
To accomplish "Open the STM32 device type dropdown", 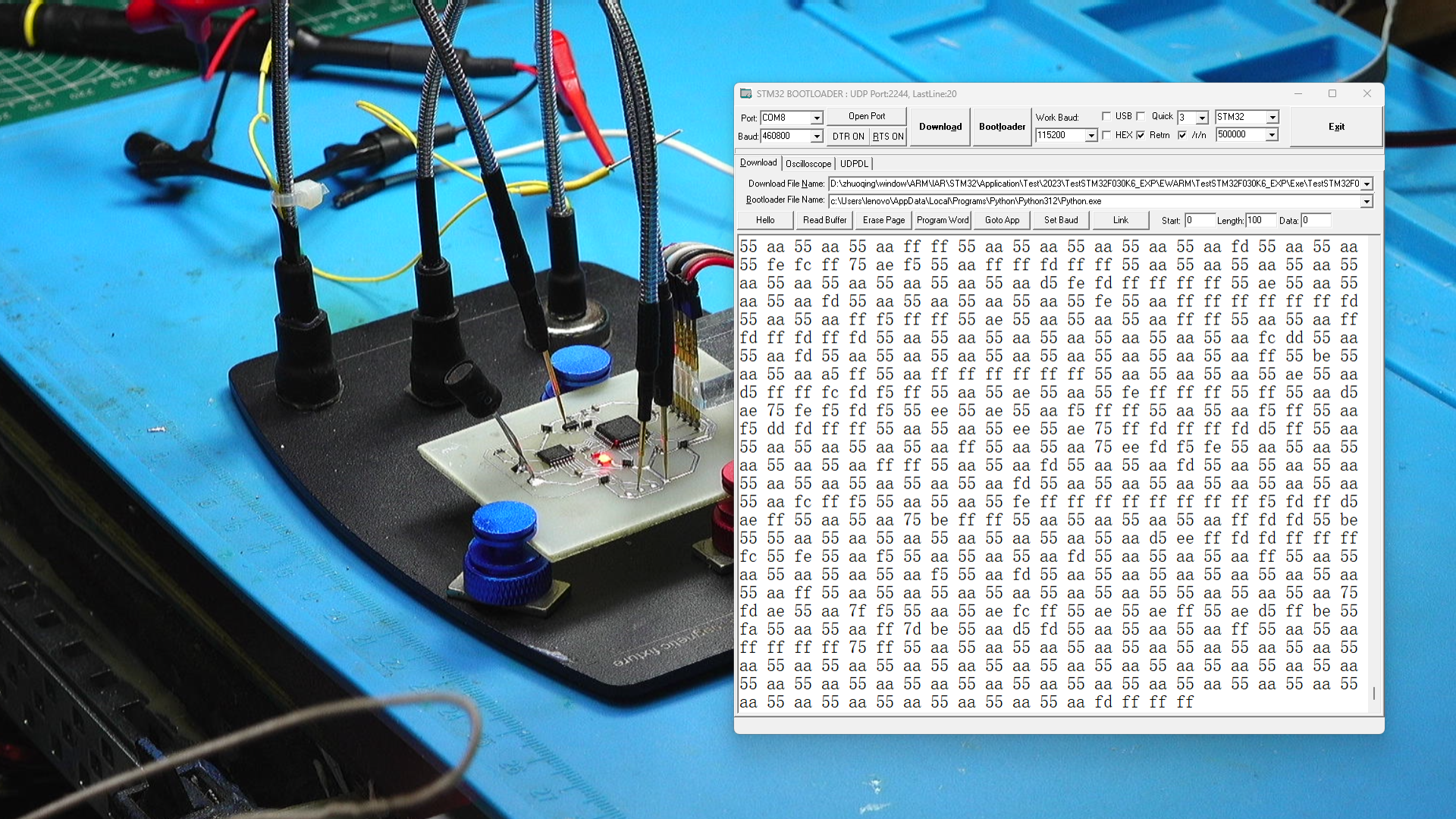I will click(1273, 118).
